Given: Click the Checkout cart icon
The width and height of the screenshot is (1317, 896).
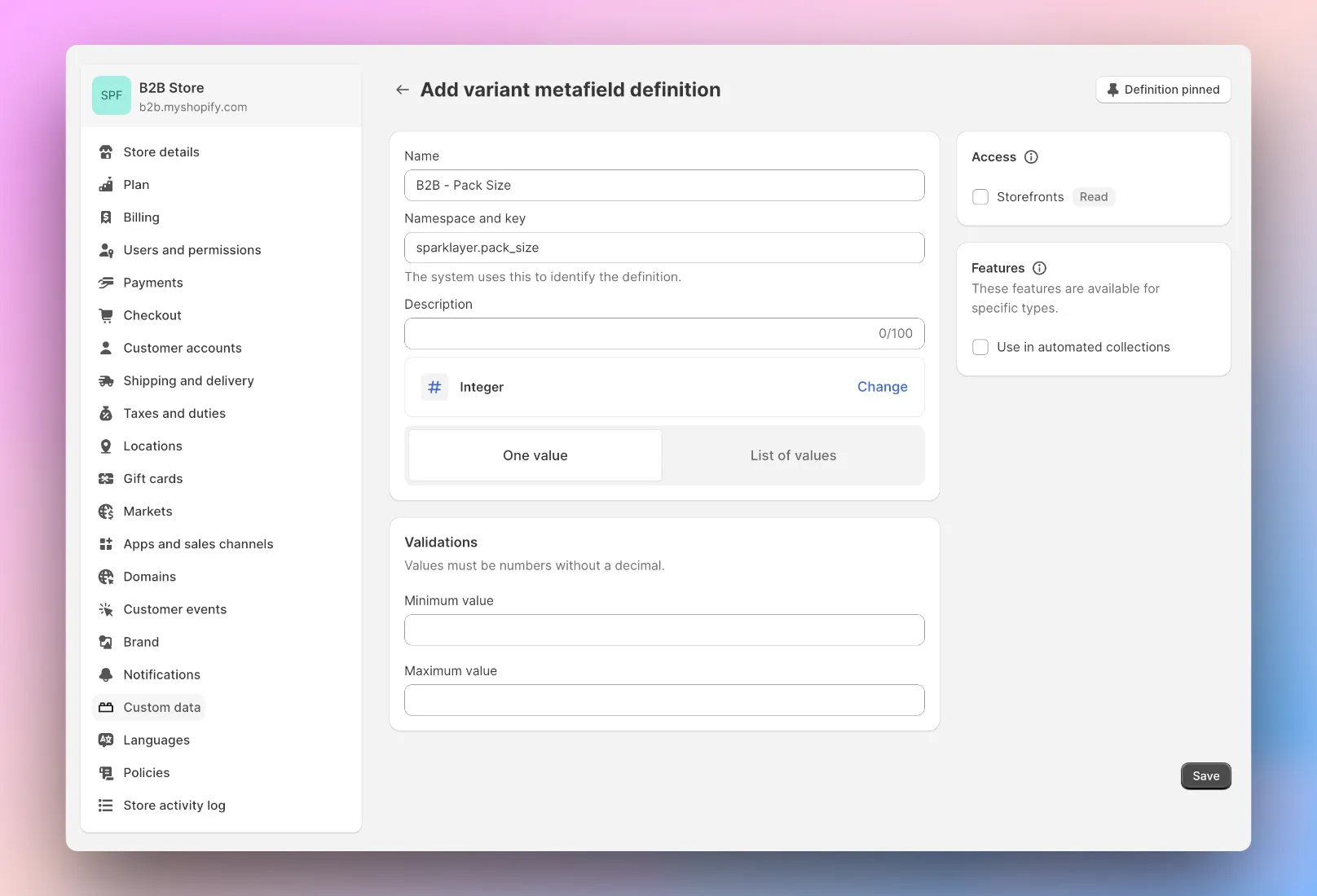Looking at the screenshot, I should click(x=106, y=315).
